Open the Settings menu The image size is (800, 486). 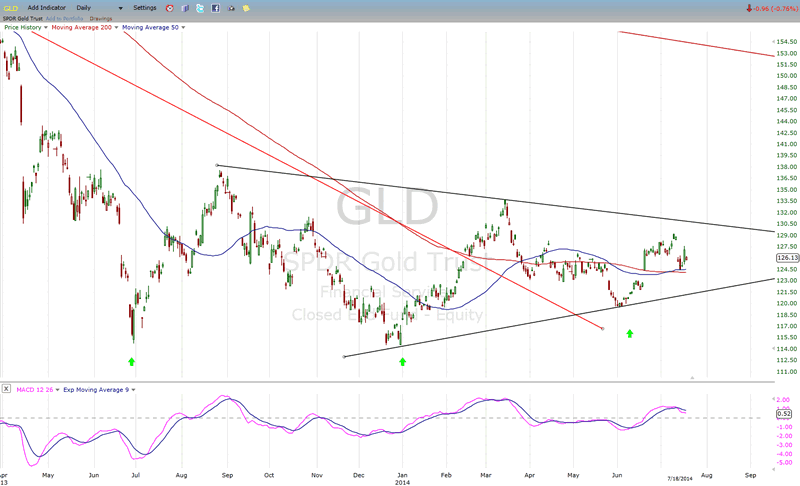pos(145,7)
